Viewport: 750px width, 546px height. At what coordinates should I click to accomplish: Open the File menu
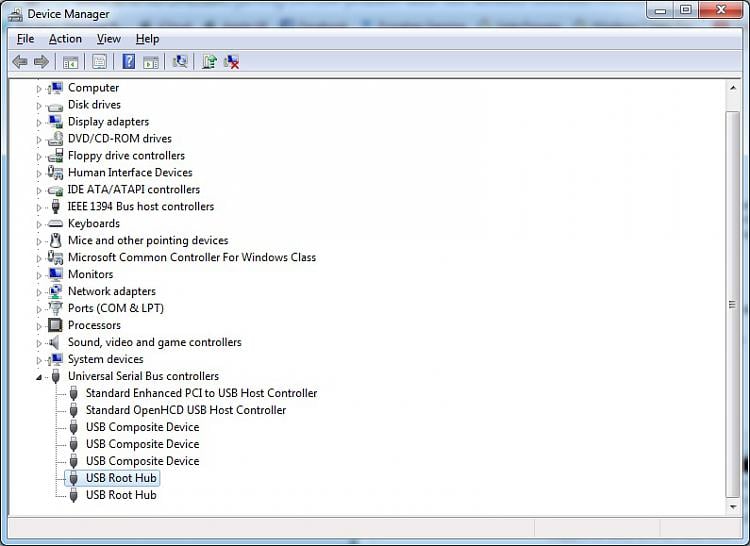[x=25, y=39]
